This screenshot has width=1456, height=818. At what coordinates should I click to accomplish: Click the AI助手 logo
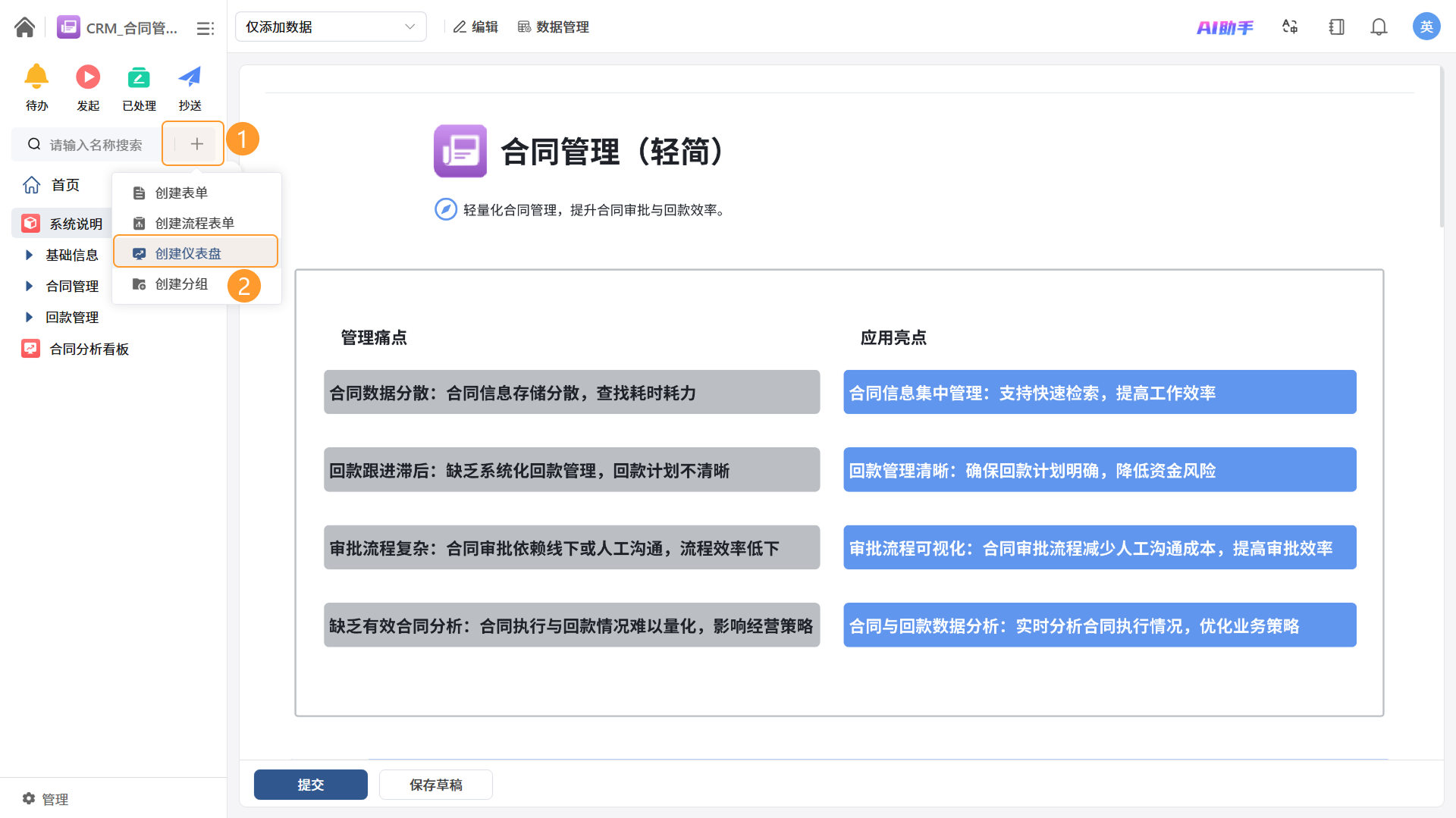pyautogui.click(x=1225, y=27)
